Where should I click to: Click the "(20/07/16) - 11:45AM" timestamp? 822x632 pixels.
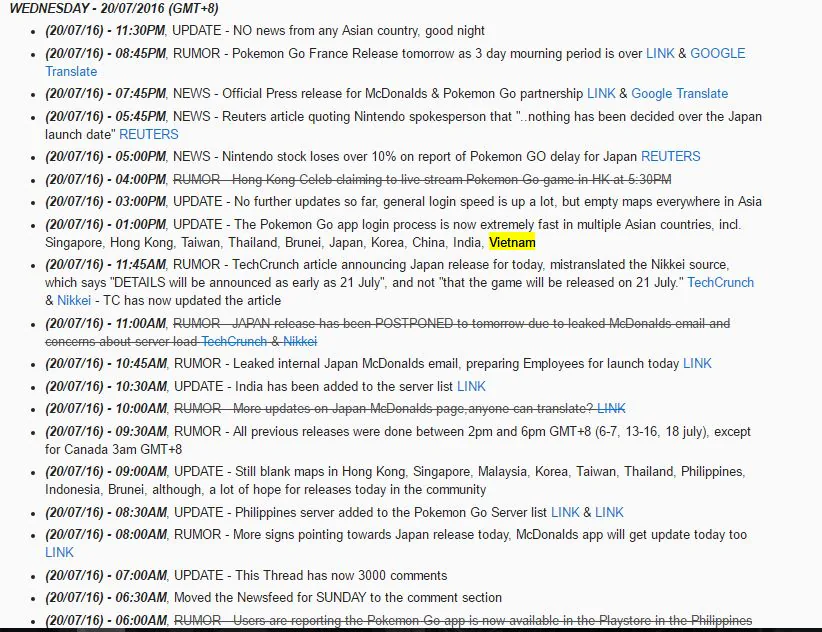pyautogui.click(x=106, y=264)
